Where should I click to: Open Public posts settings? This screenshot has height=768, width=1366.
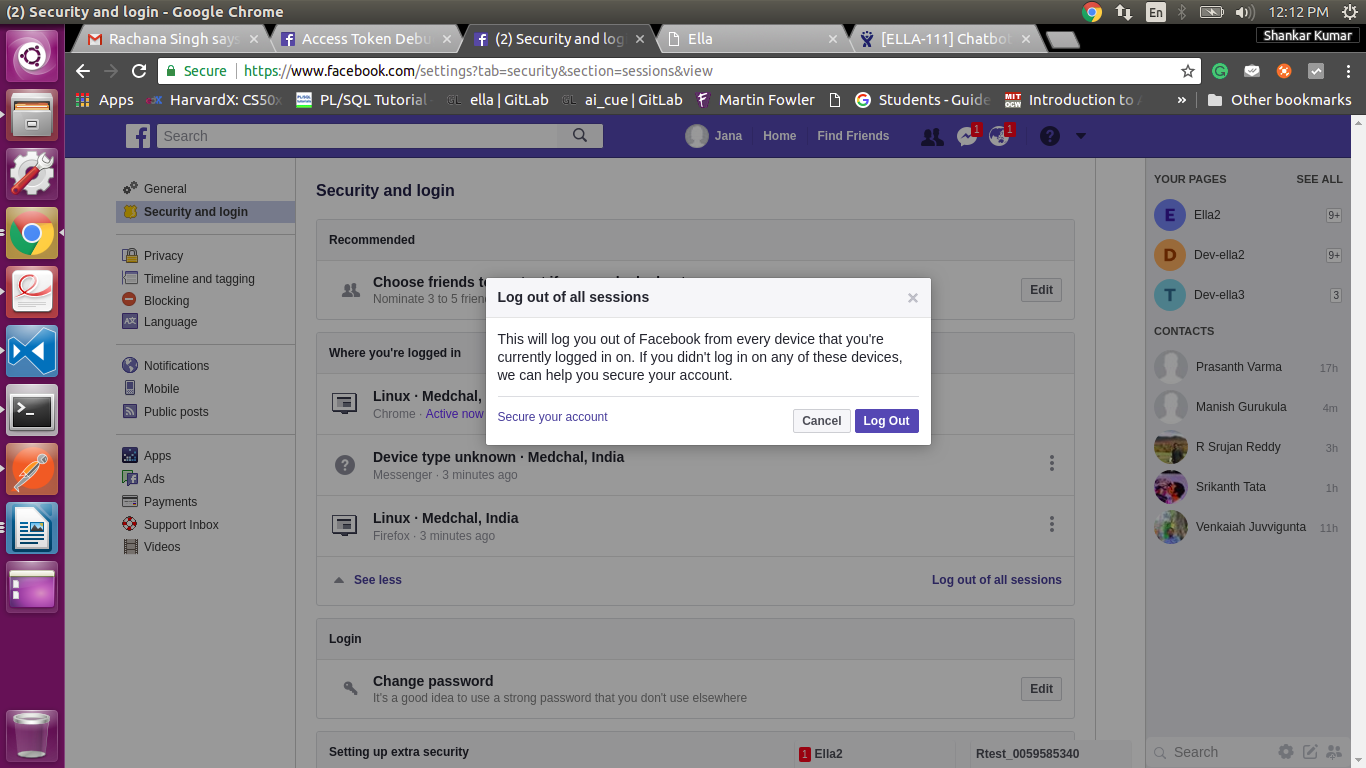pos(176,412)
